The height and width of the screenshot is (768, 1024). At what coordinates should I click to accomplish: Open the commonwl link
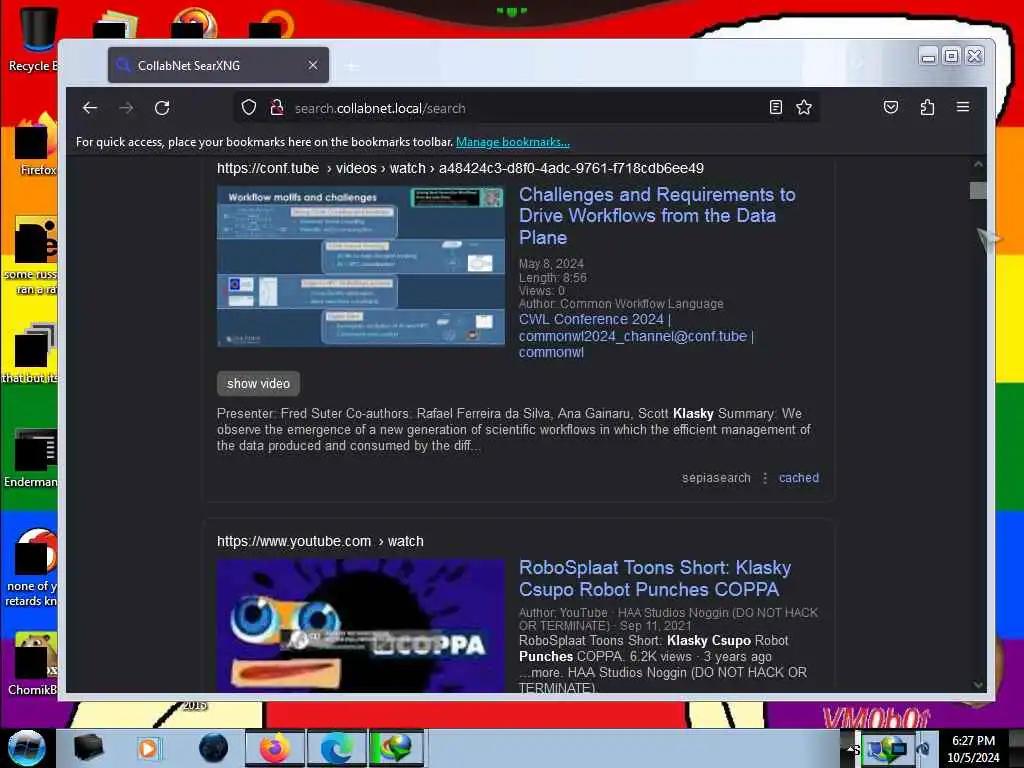(x=551, y=353)
